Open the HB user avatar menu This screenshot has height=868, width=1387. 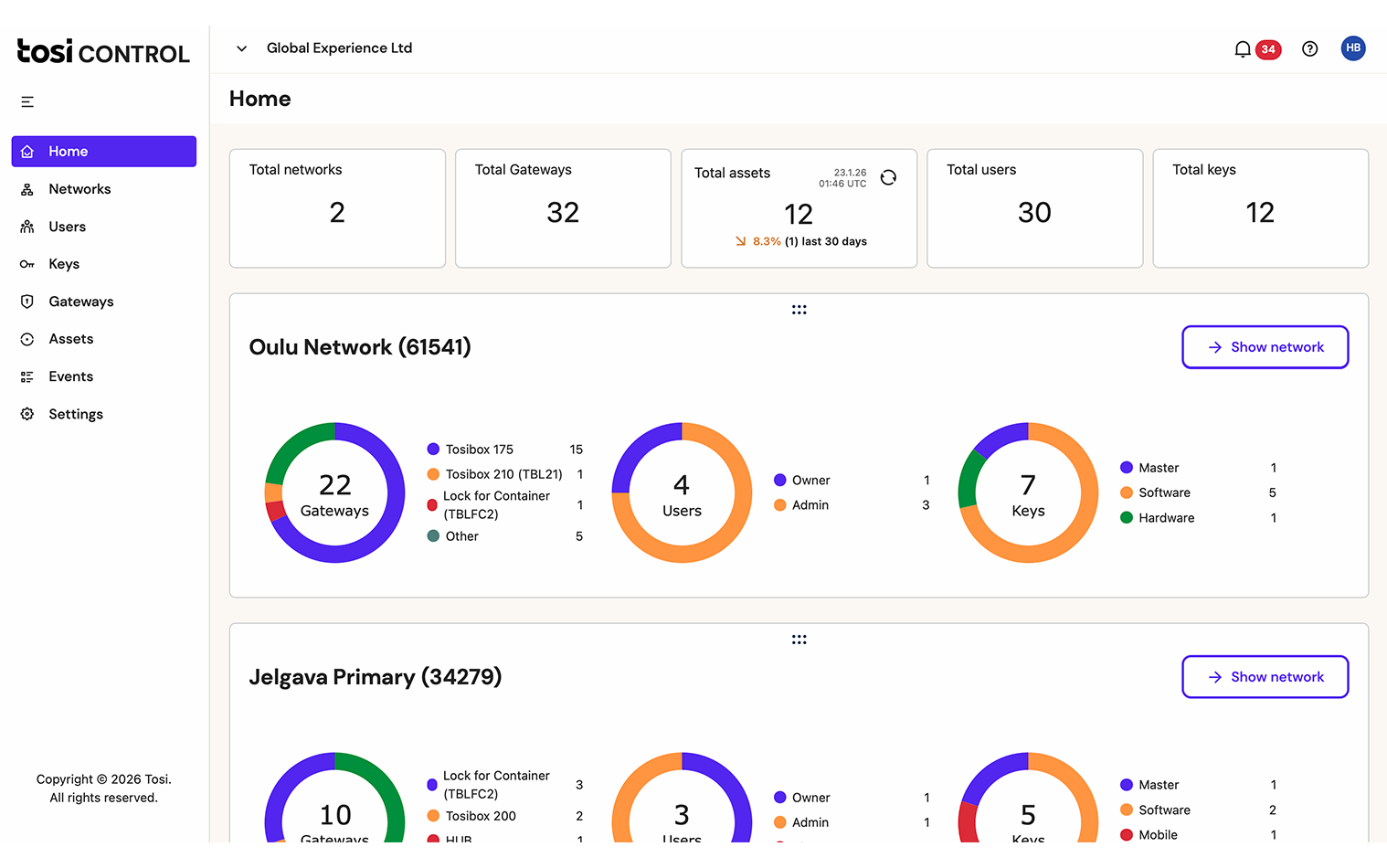(x=1352, y=48)
